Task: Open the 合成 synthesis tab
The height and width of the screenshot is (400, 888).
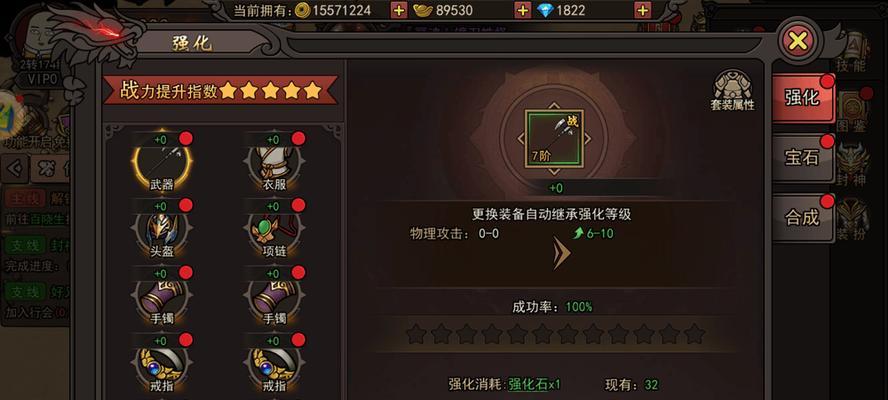Action: coord(802,218)
